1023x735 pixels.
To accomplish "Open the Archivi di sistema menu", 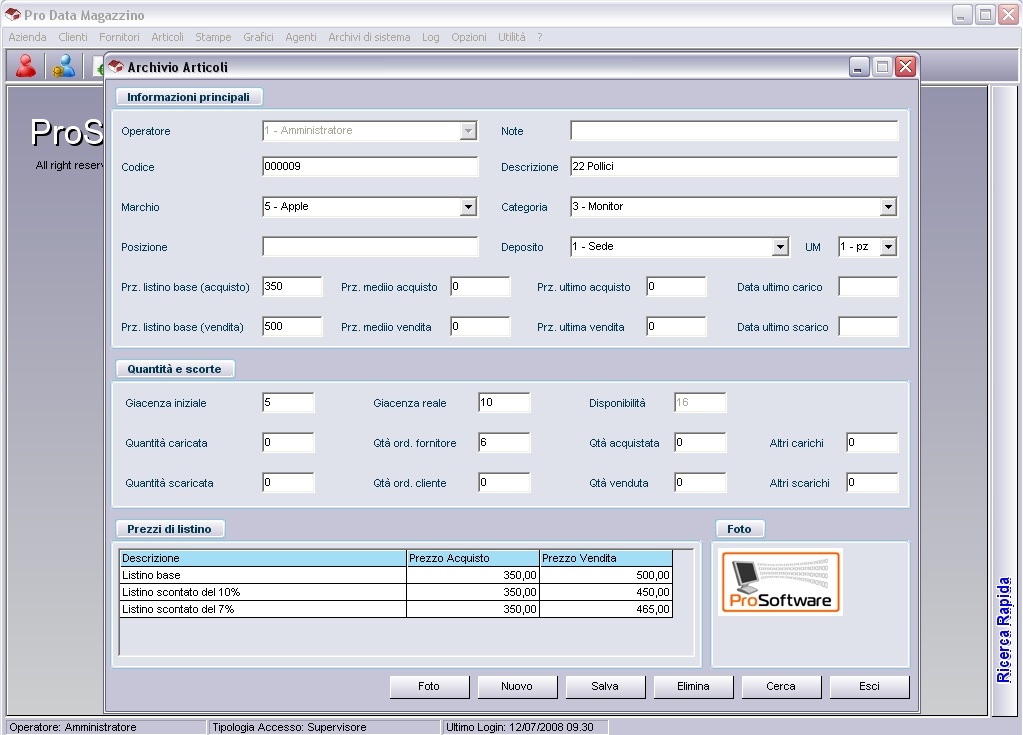I will (371, 36).
